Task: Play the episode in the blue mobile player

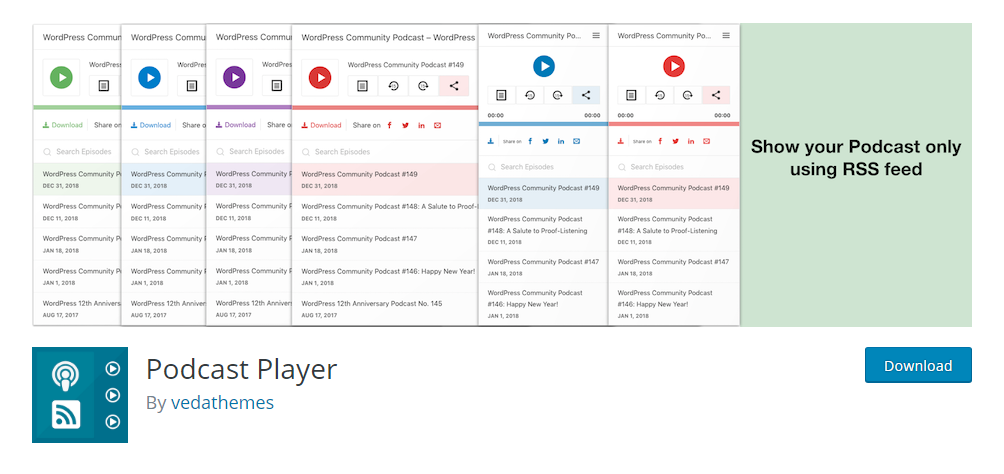Action: pyautogui.click(x=544, y=66)
